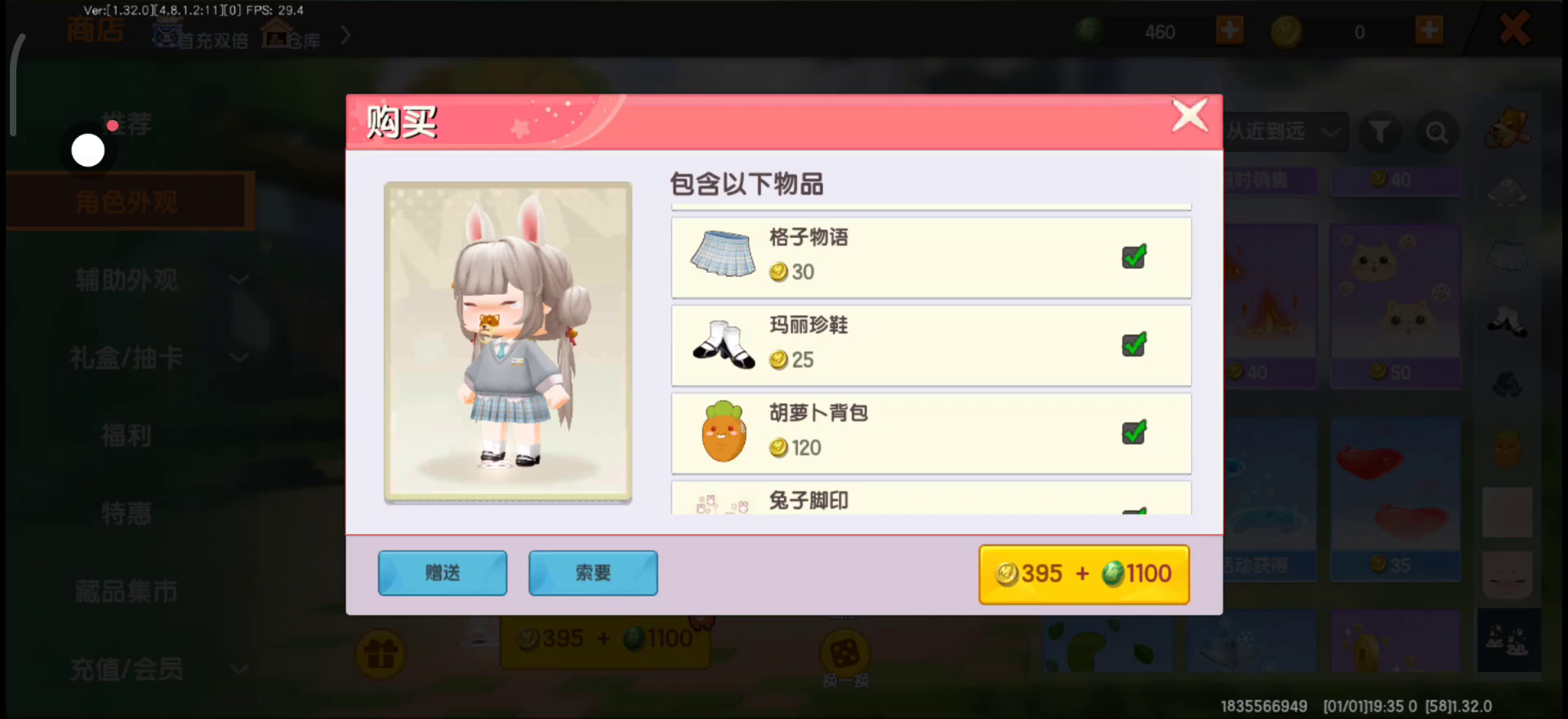Click the filter funnel icon

click(1379, 132)
